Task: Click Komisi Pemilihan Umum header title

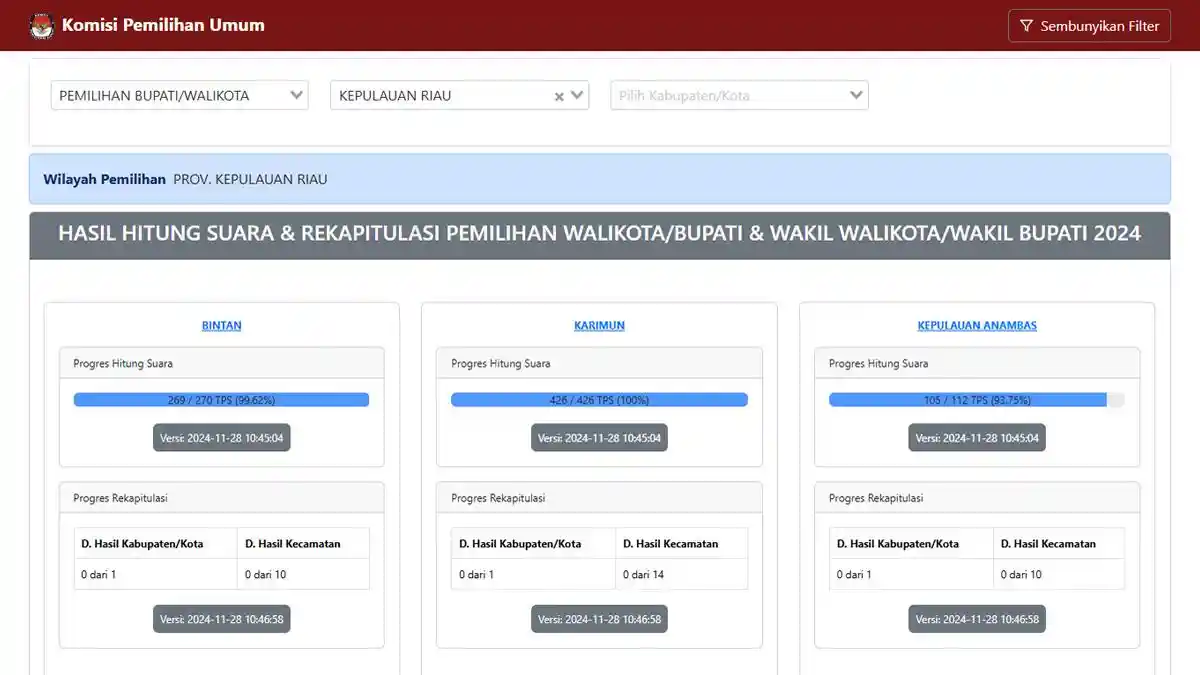Action: (163, 25)
